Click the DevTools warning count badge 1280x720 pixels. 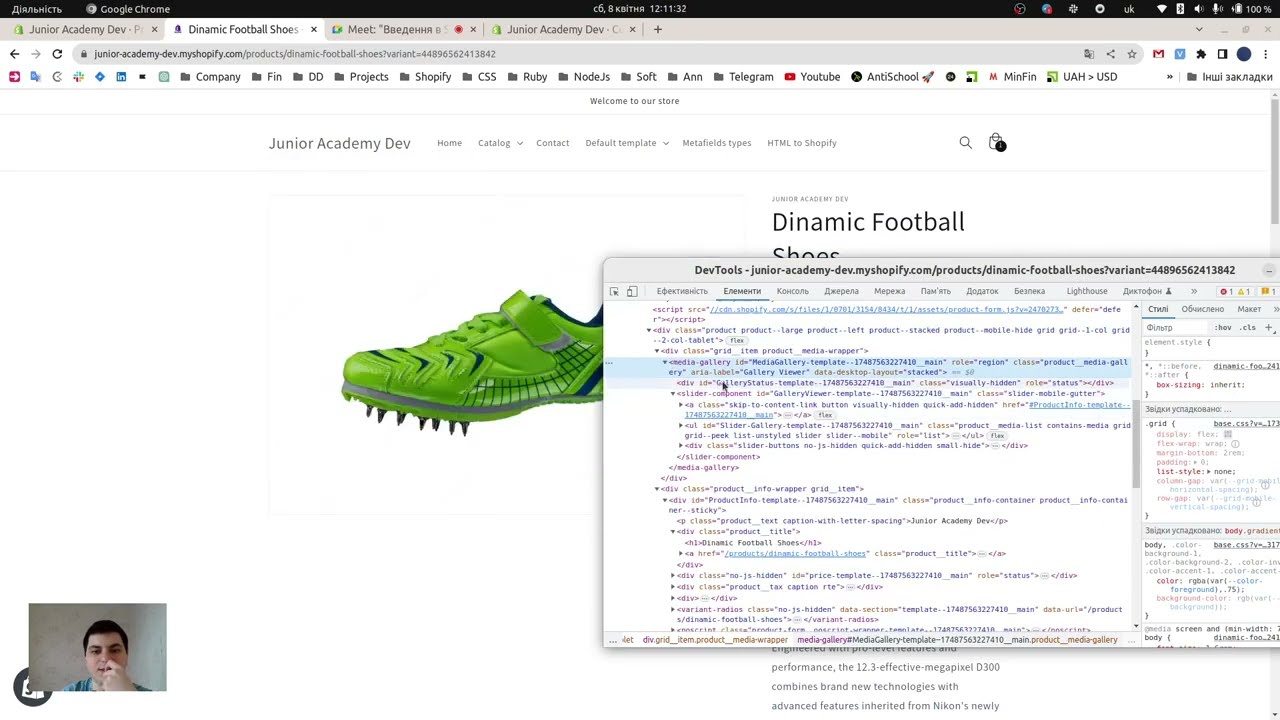point(1243,291)
